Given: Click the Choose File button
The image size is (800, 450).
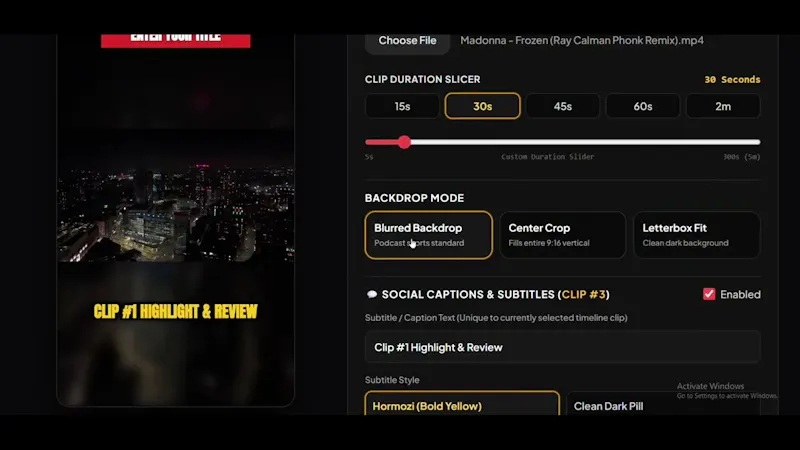Looking at the screenshot, I should [x=407, y=43].
